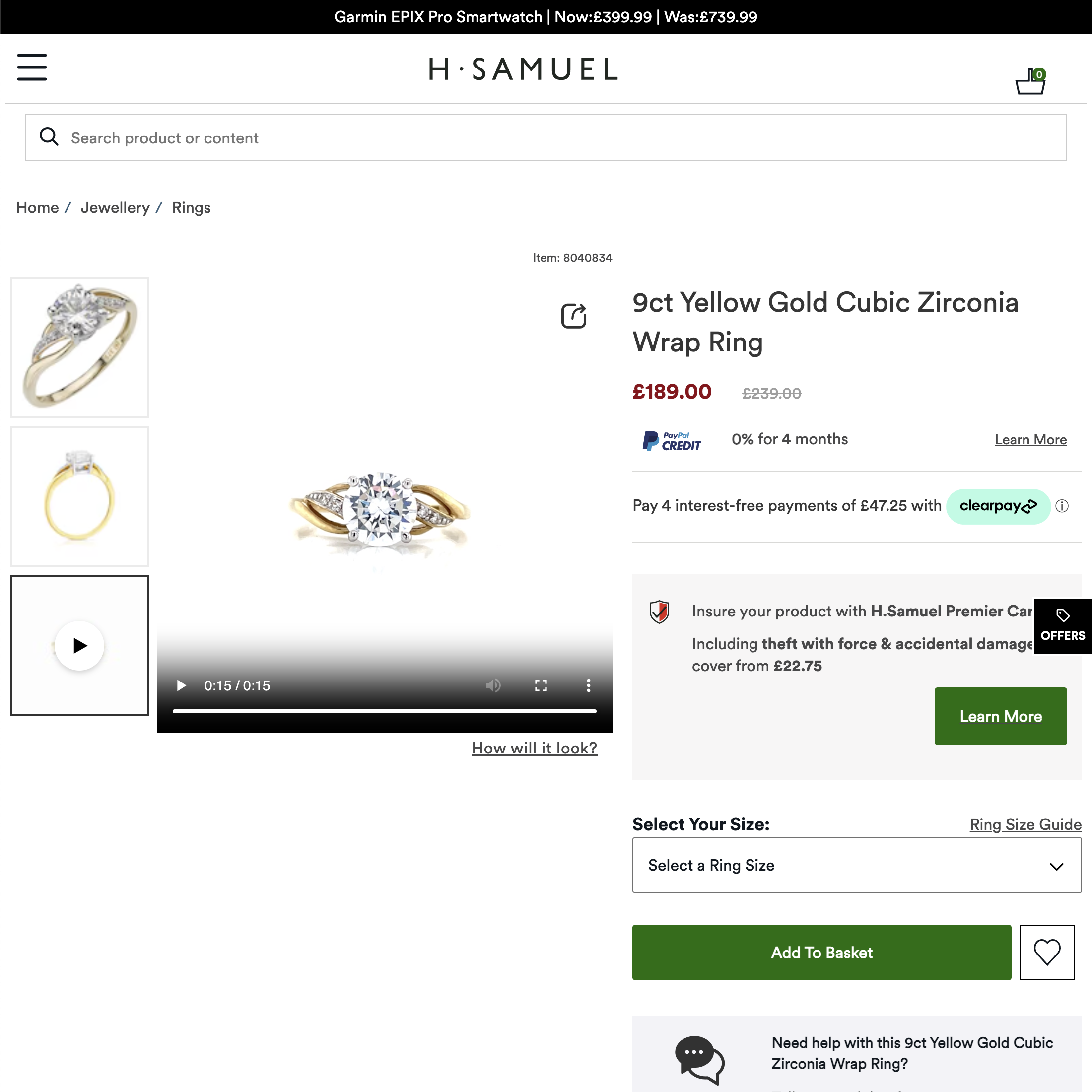Click the video thumbnail with play icon
Image resolution: width=1092 pixels, height=1092 pixels.
80,645
